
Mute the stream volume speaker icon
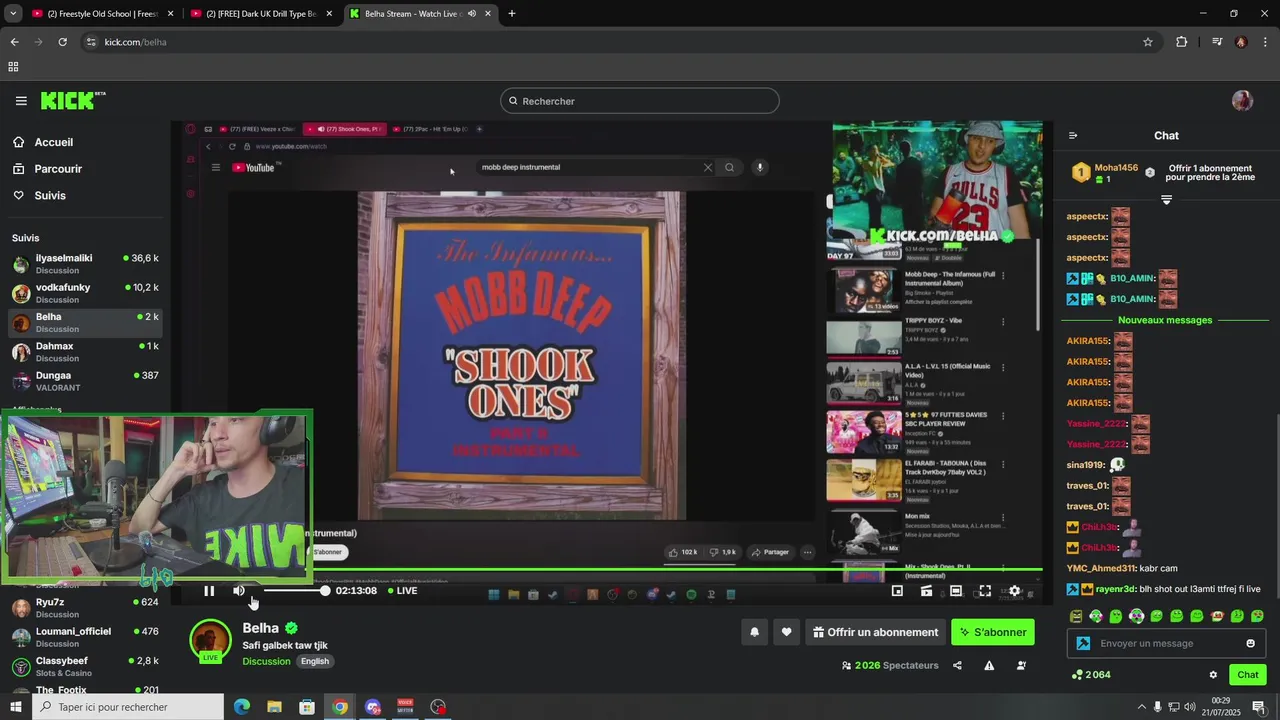pos(239,591)
